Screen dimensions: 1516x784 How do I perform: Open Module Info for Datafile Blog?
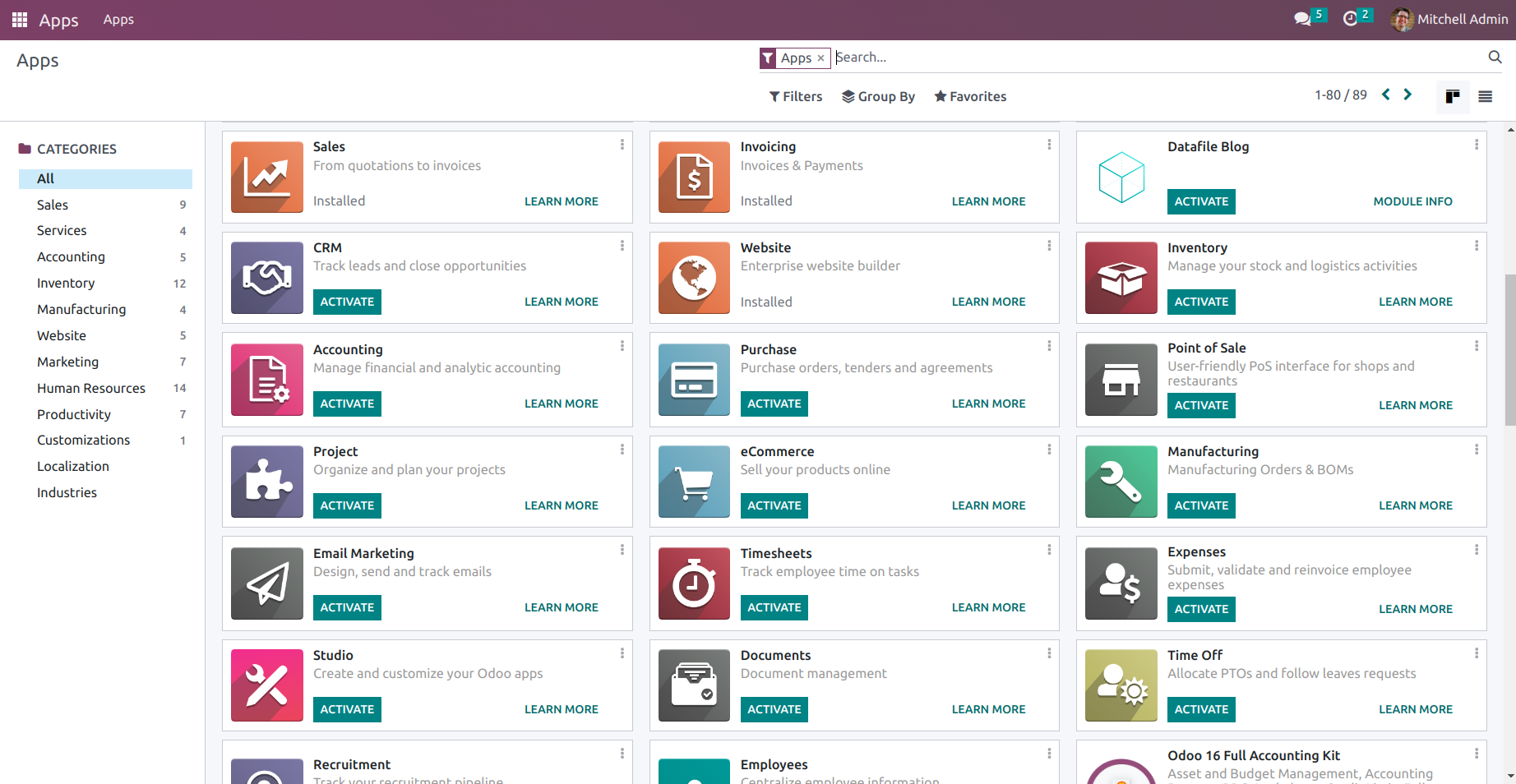[1412, 201]
